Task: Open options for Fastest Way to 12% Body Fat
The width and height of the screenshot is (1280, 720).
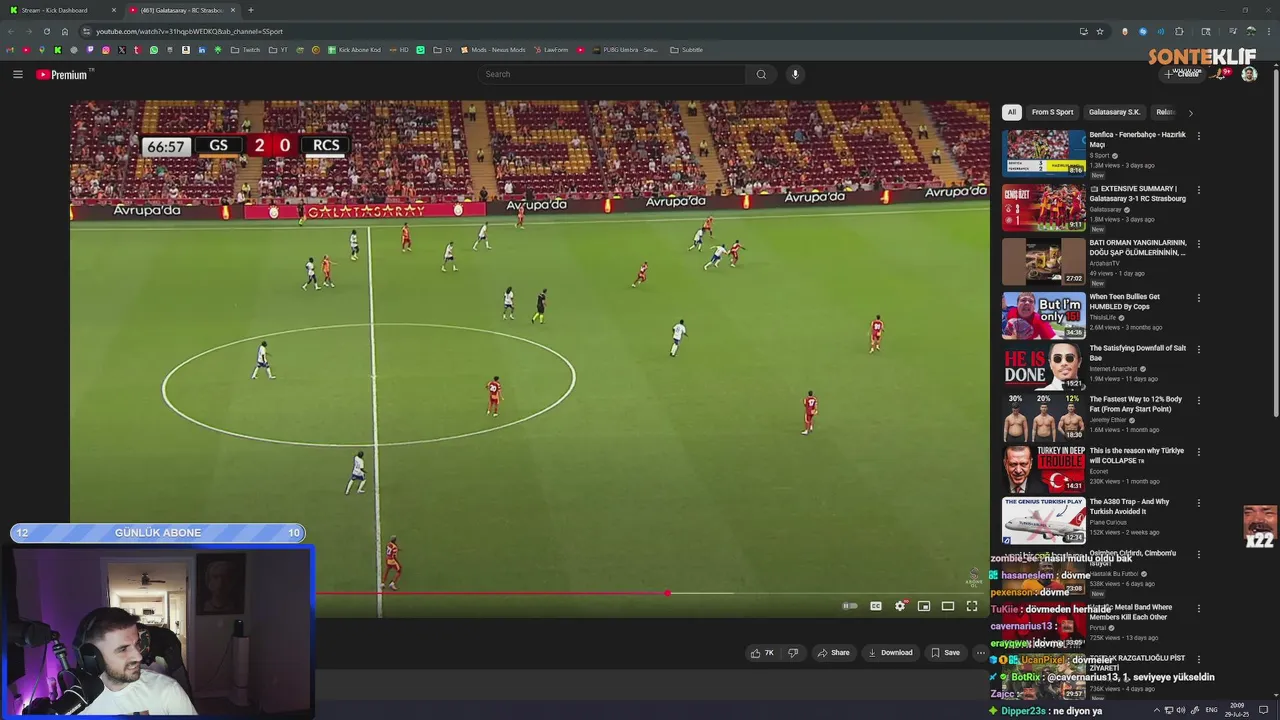Action: click(1198, 400)
